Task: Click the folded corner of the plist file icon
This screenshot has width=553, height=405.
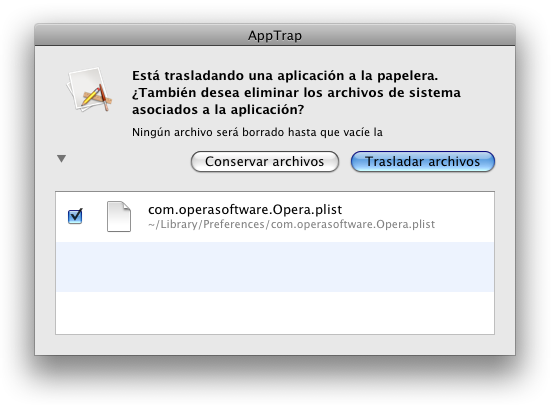Action: click(126, 206)
